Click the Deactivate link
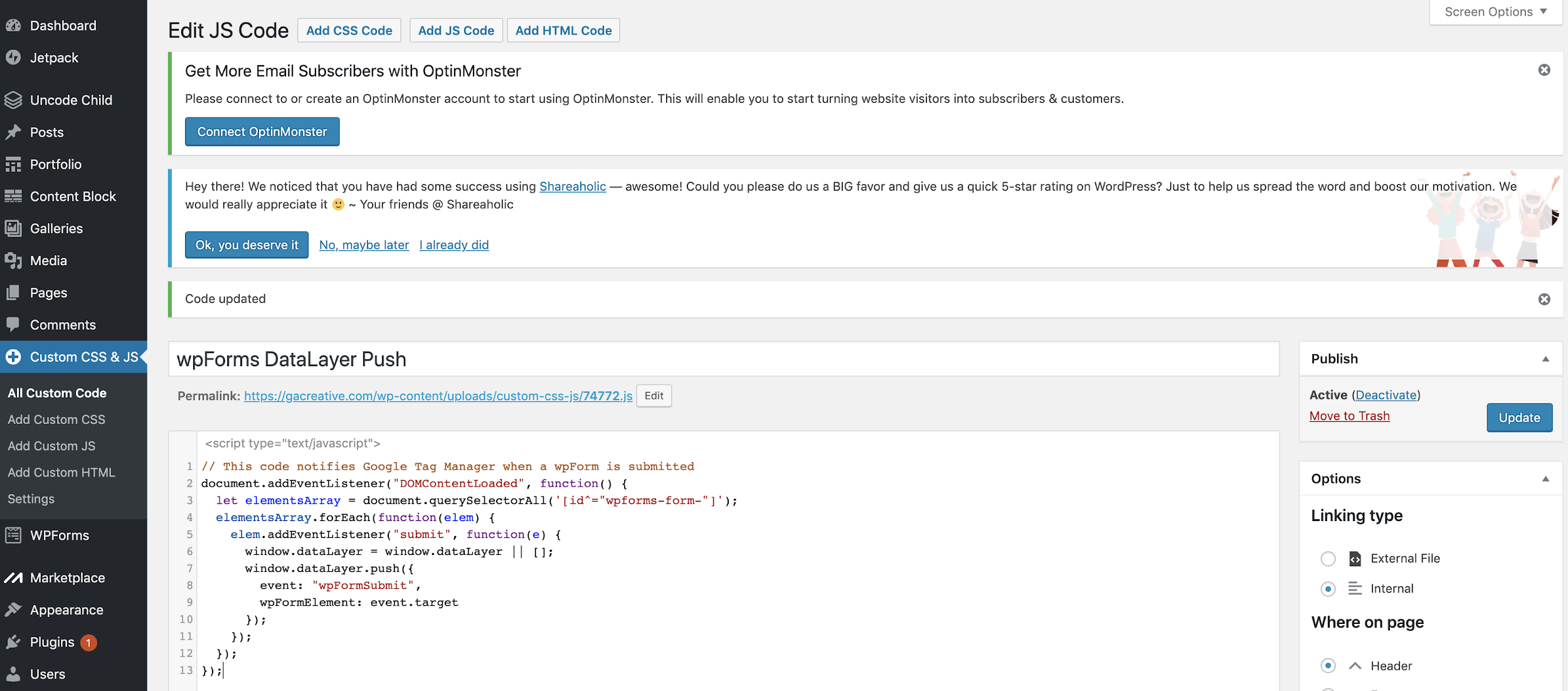This screenshot has width=1568, height=691. point(1386,395)
